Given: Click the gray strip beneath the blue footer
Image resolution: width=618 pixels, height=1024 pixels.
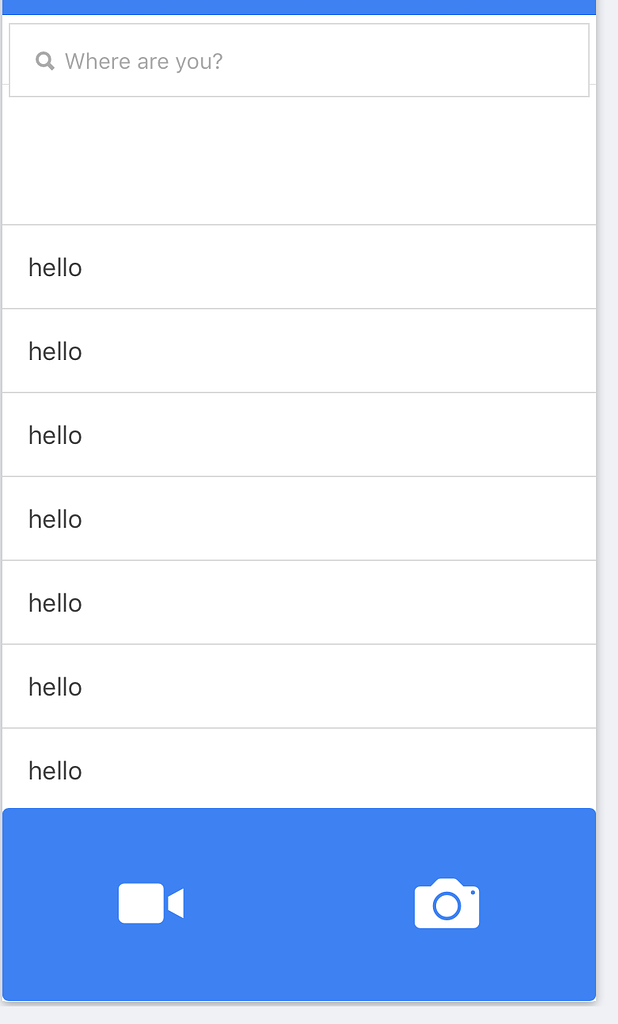Looking at the screenshot, I should pos(299,1013).
